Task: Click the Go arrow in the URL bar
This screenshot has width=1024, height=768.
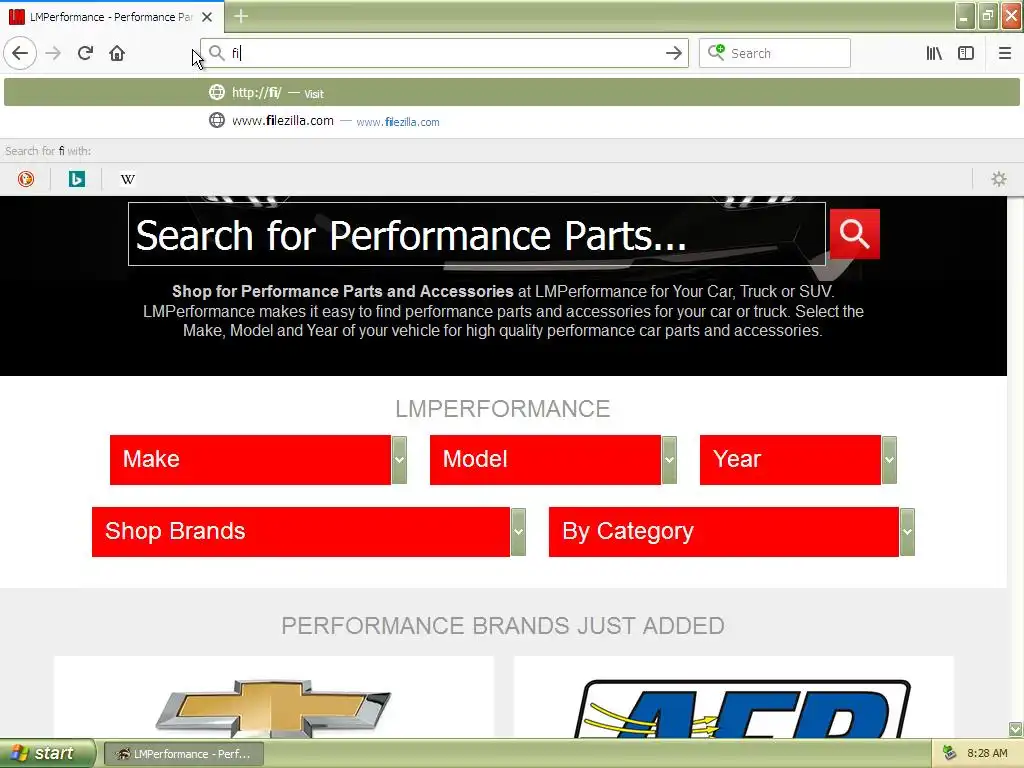Action: pos(674,53)
